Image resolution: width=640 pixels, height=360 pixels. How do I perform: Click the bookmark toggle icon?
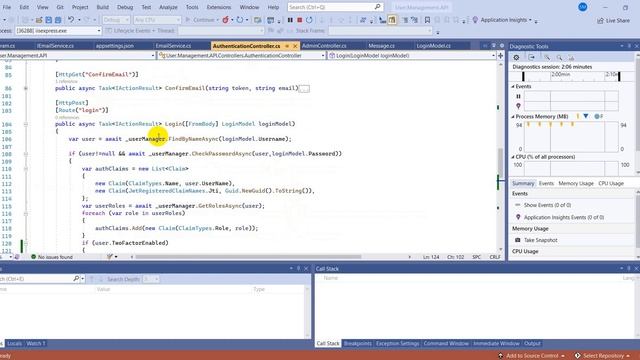[x=427, y=20]
